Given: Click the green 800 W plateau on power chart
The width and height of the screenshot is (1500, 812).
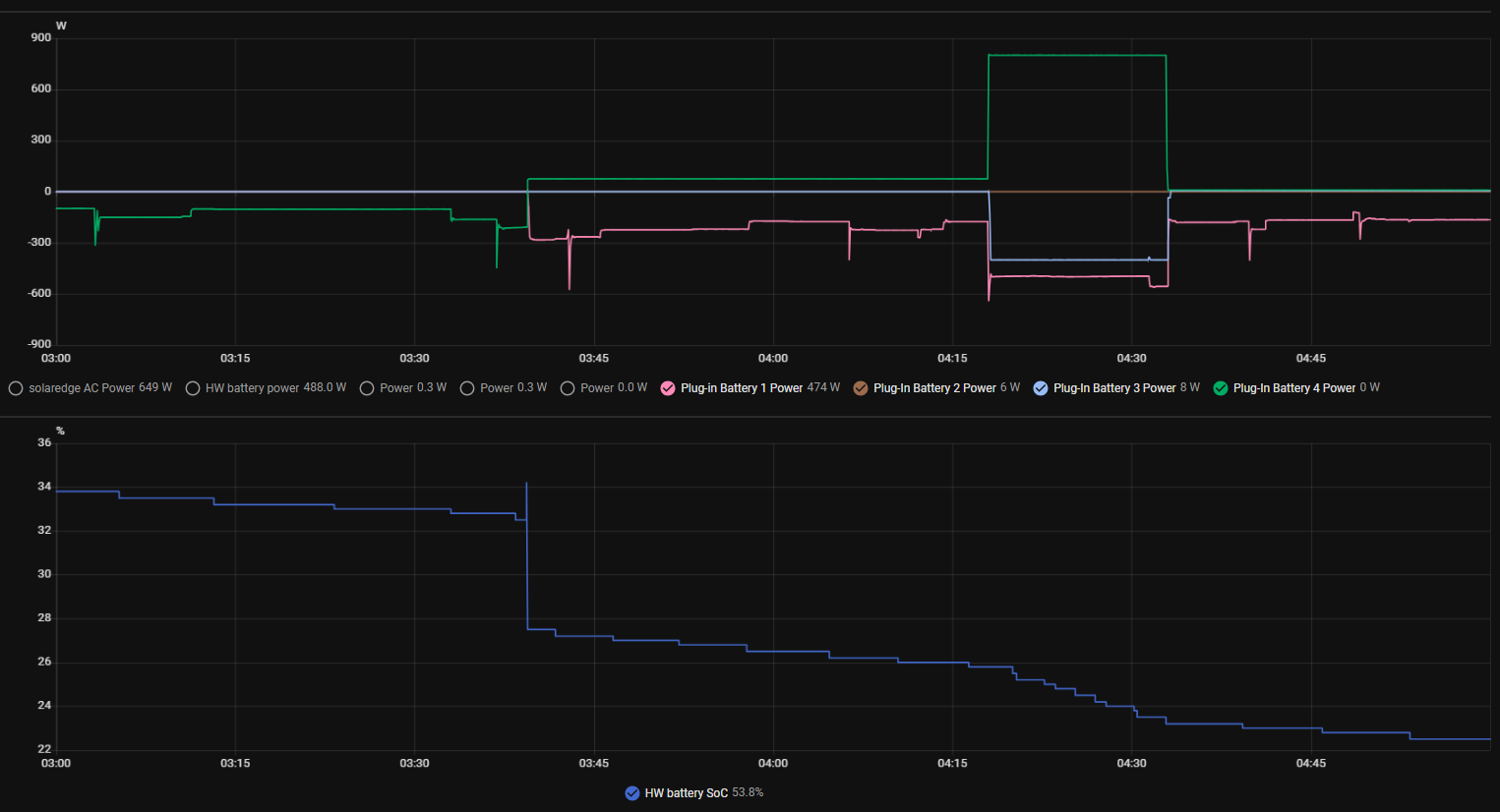Looking at the screenshot, I should pyautogui.click(x=1077, y=55).
